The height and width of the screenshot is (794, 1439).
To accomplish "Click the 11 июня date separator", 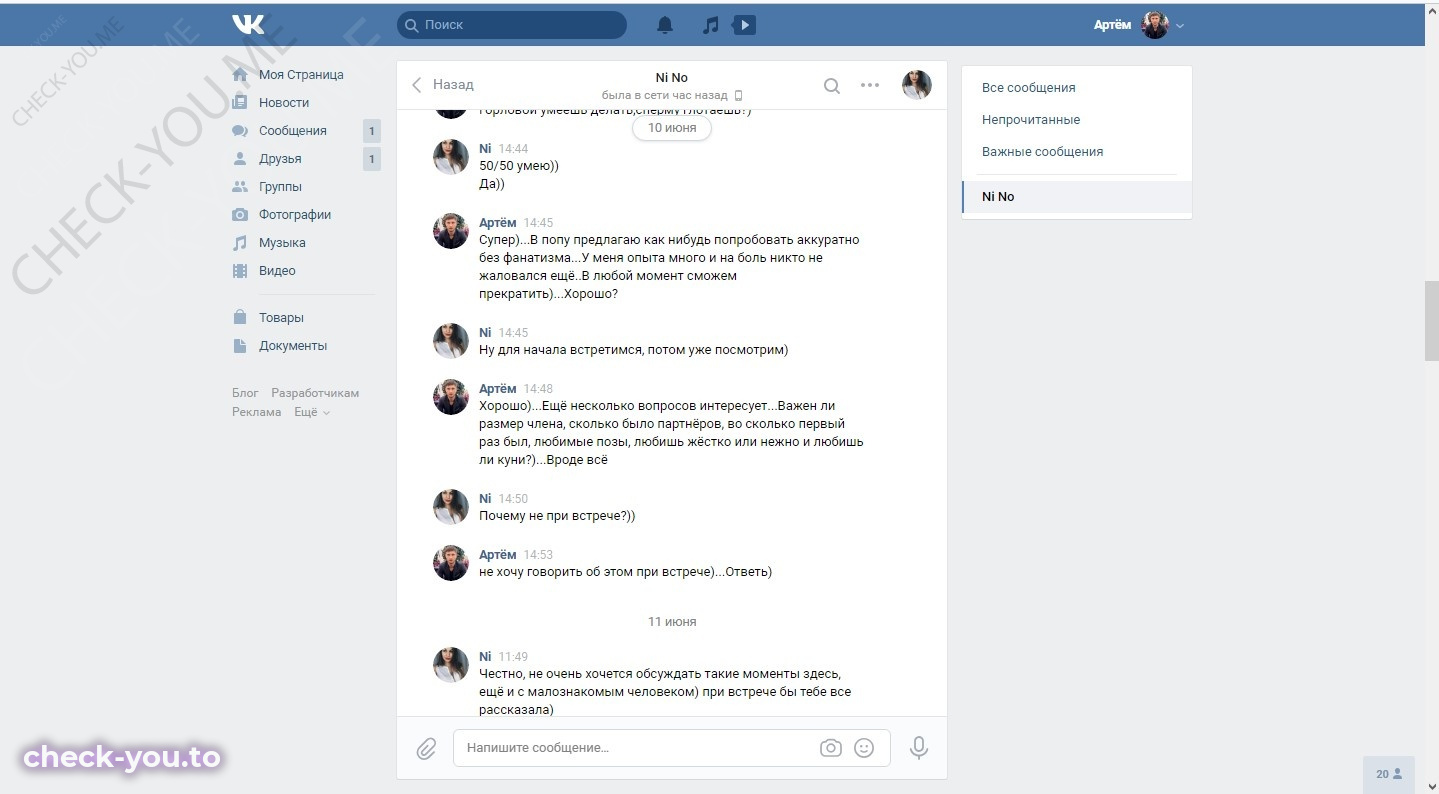I will (672, 622).
